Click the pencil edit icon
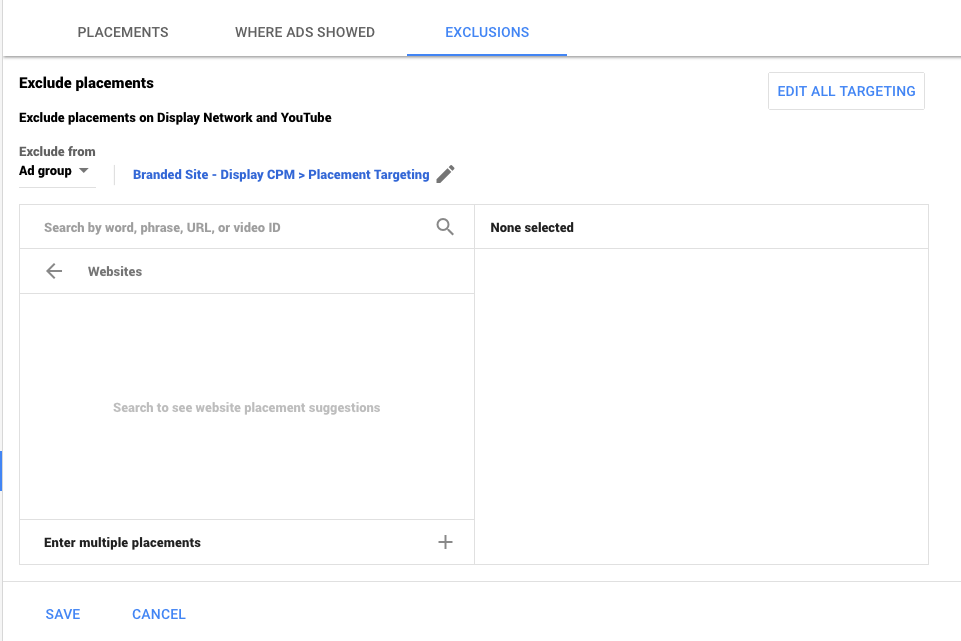 (x=446, y=174)
